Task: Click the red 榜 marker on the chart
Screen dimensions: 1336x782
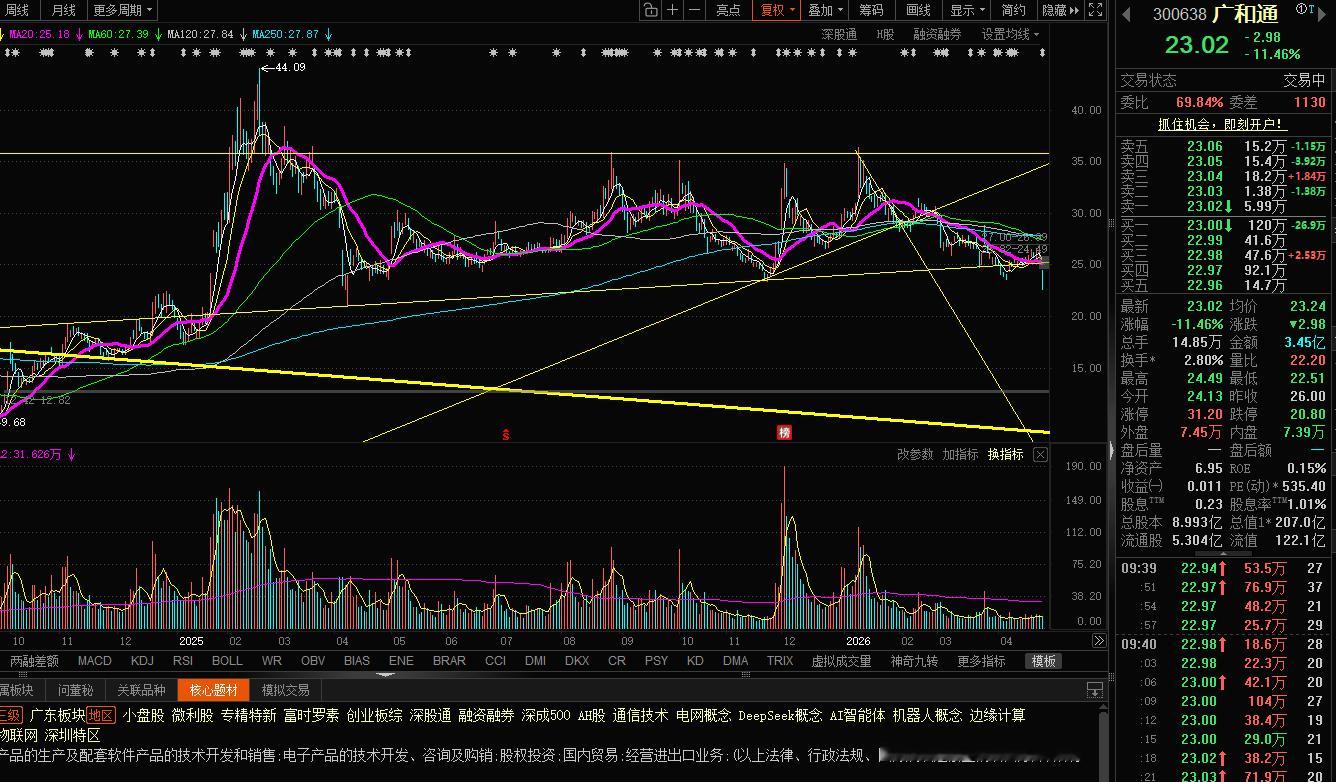Action: point(785,433)
